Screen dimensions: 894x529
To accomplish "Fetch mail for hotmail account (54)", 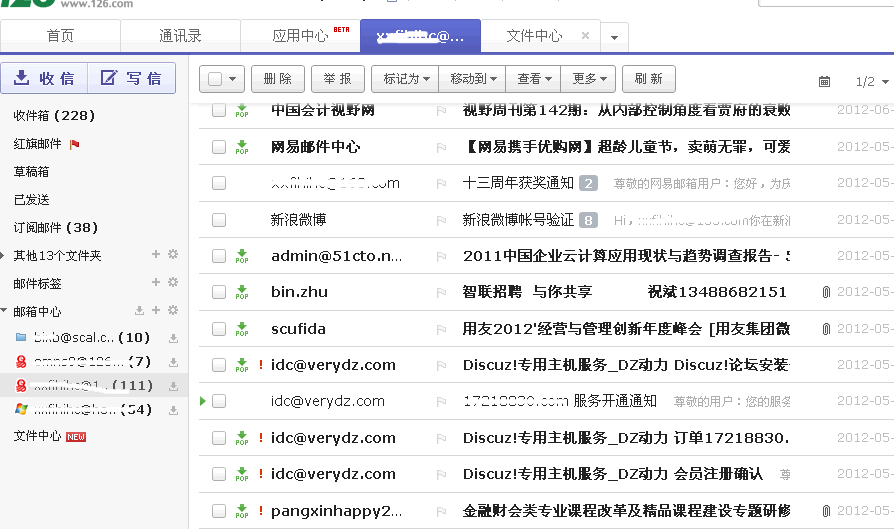I will [173, 410].
